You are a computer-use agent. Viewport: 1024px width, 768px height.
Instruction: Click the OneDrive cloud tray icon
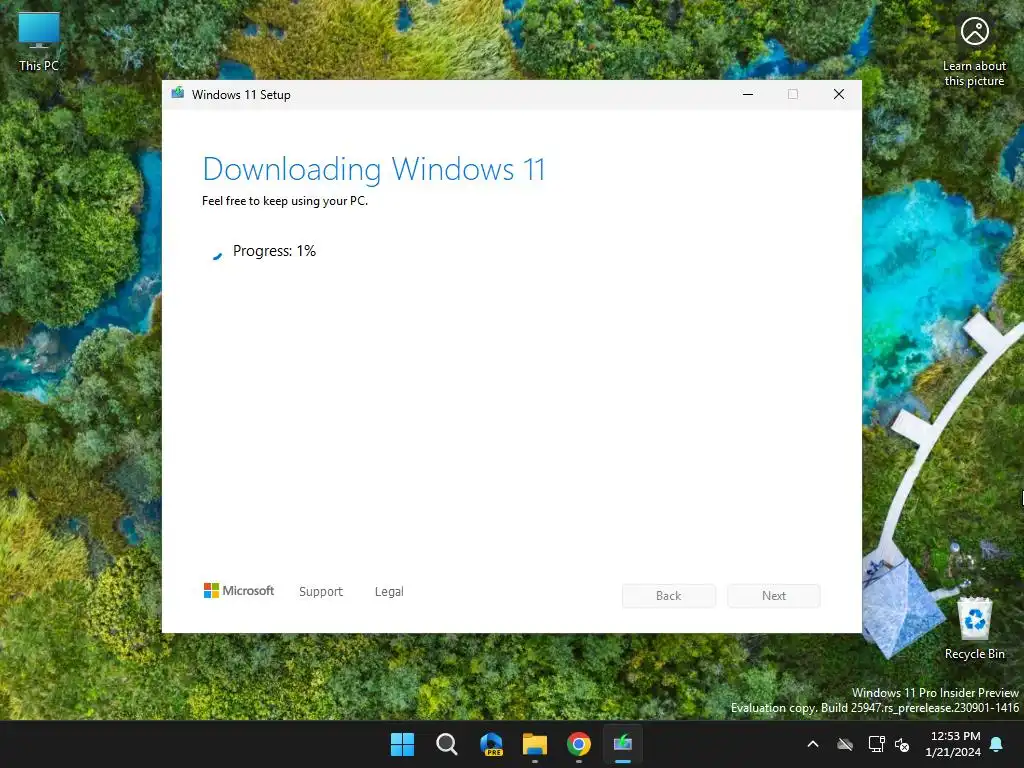click(845, 744)
